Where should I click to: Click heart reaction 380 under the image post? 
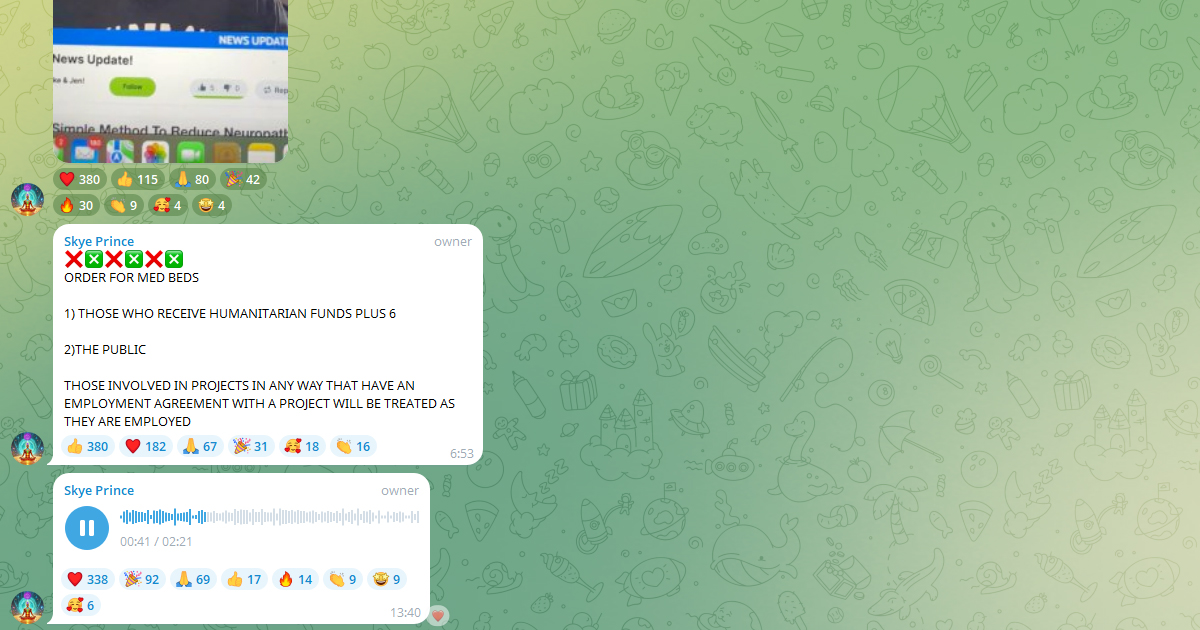[80, 180]
